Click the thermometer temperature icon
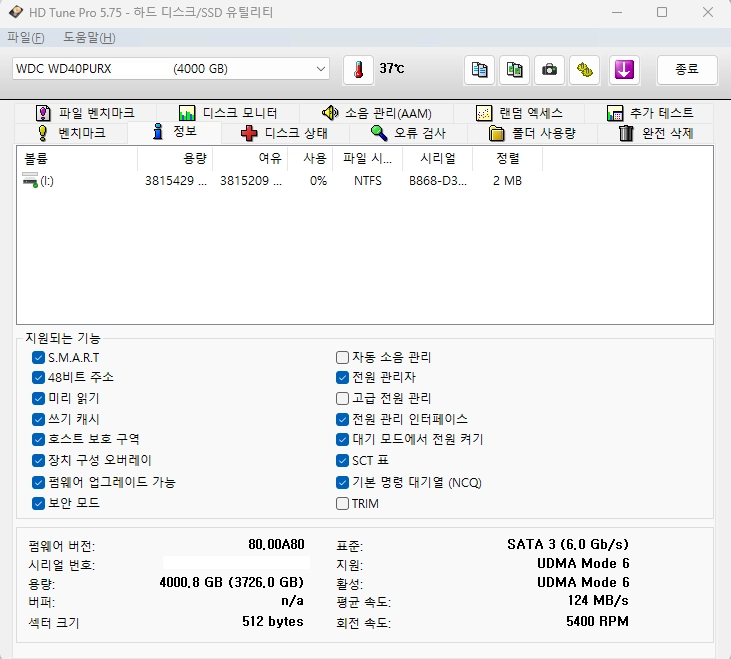The height and width of the screenshot is (659, 731). click(358, 70)
